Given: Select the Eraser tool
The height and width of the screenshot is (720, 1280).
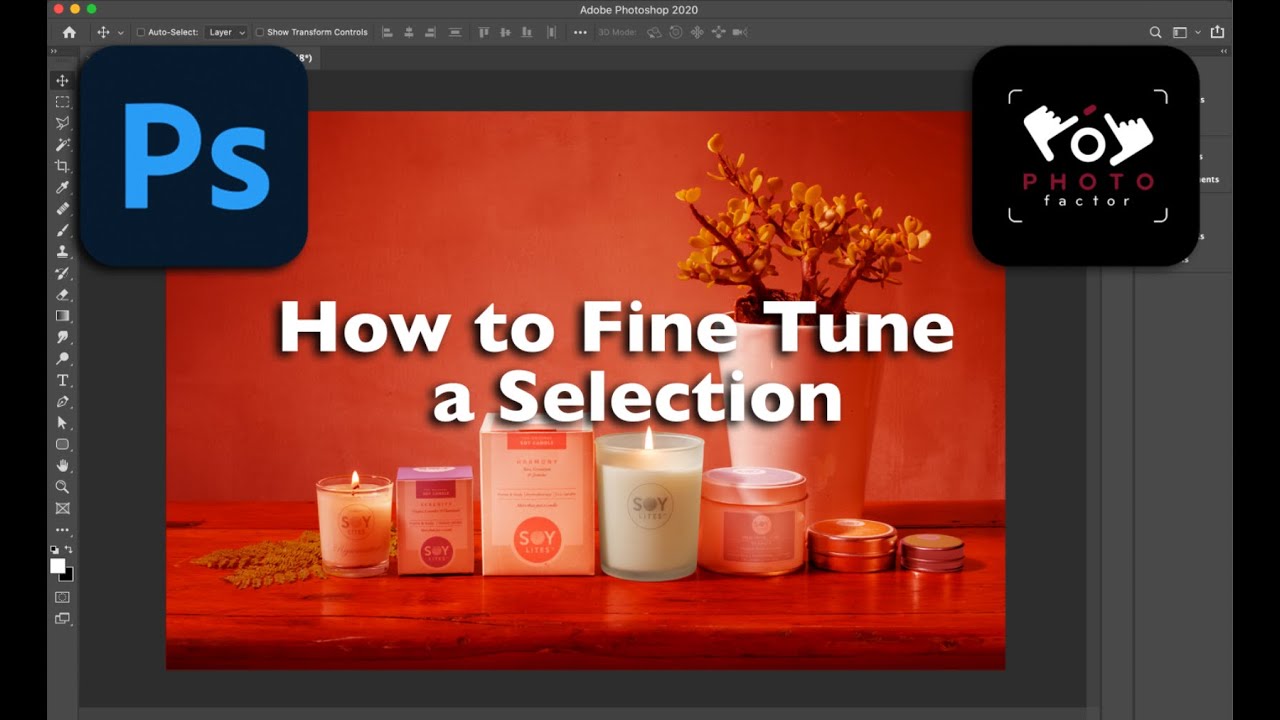Looking at the screenshot, I should point(62,295).
